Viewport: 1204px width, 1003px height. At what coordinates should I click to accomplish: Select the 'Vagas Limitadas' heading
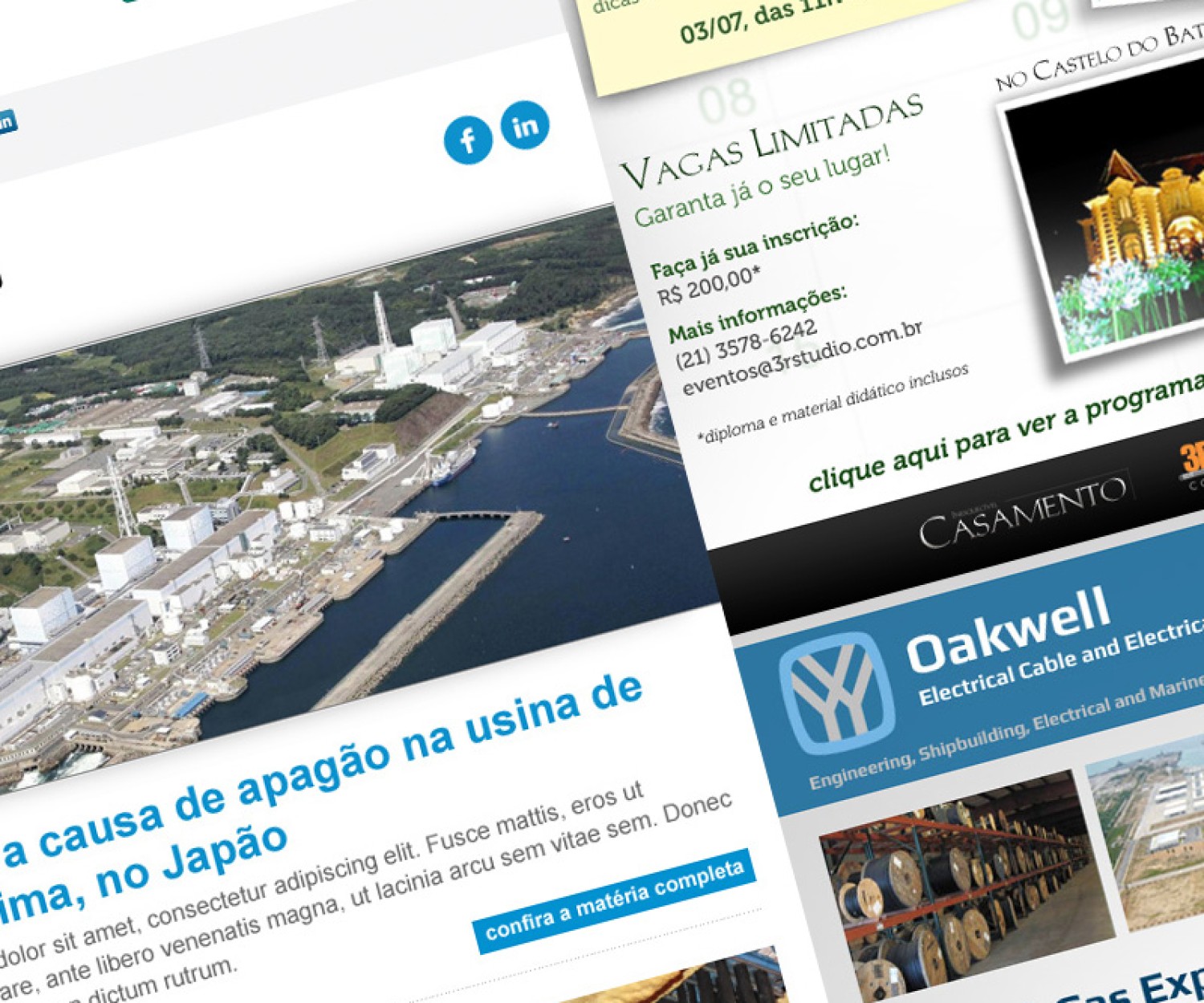point(771,141)
